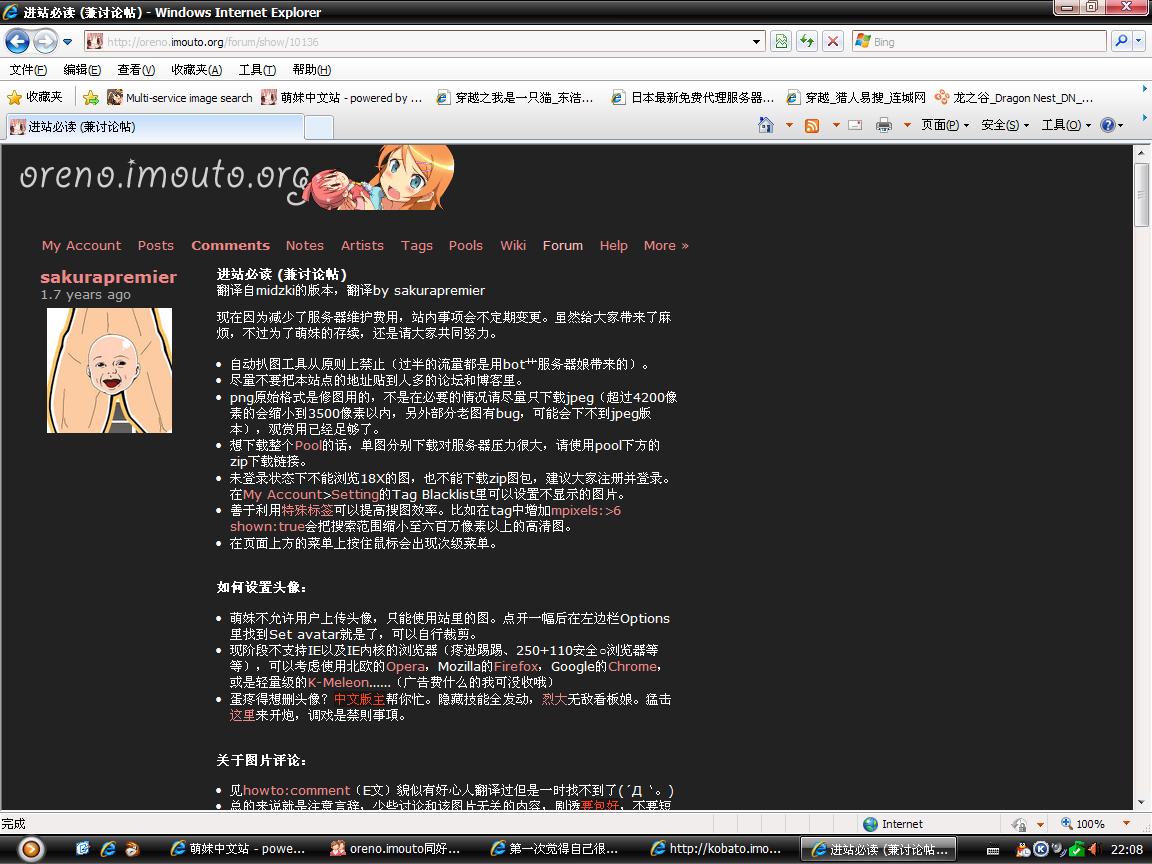Image resolution: width=1152 pixels, height=864 pixels.
Task: Open the 文件(F) menu
Action: [x=28, y=70]
